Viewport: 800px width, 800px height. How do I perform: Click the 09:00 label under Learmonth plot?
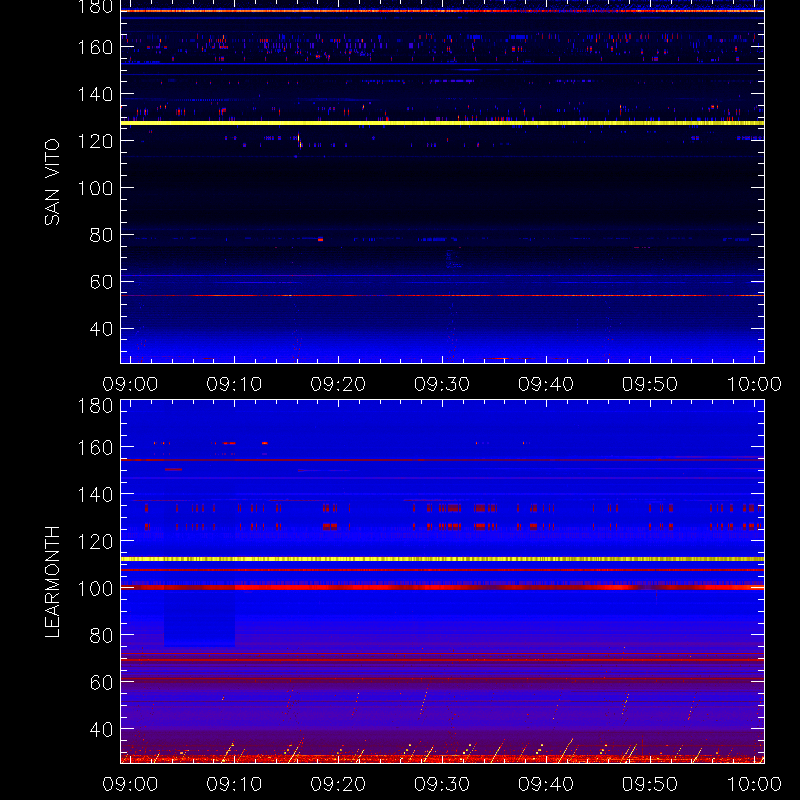click(130, 784)
